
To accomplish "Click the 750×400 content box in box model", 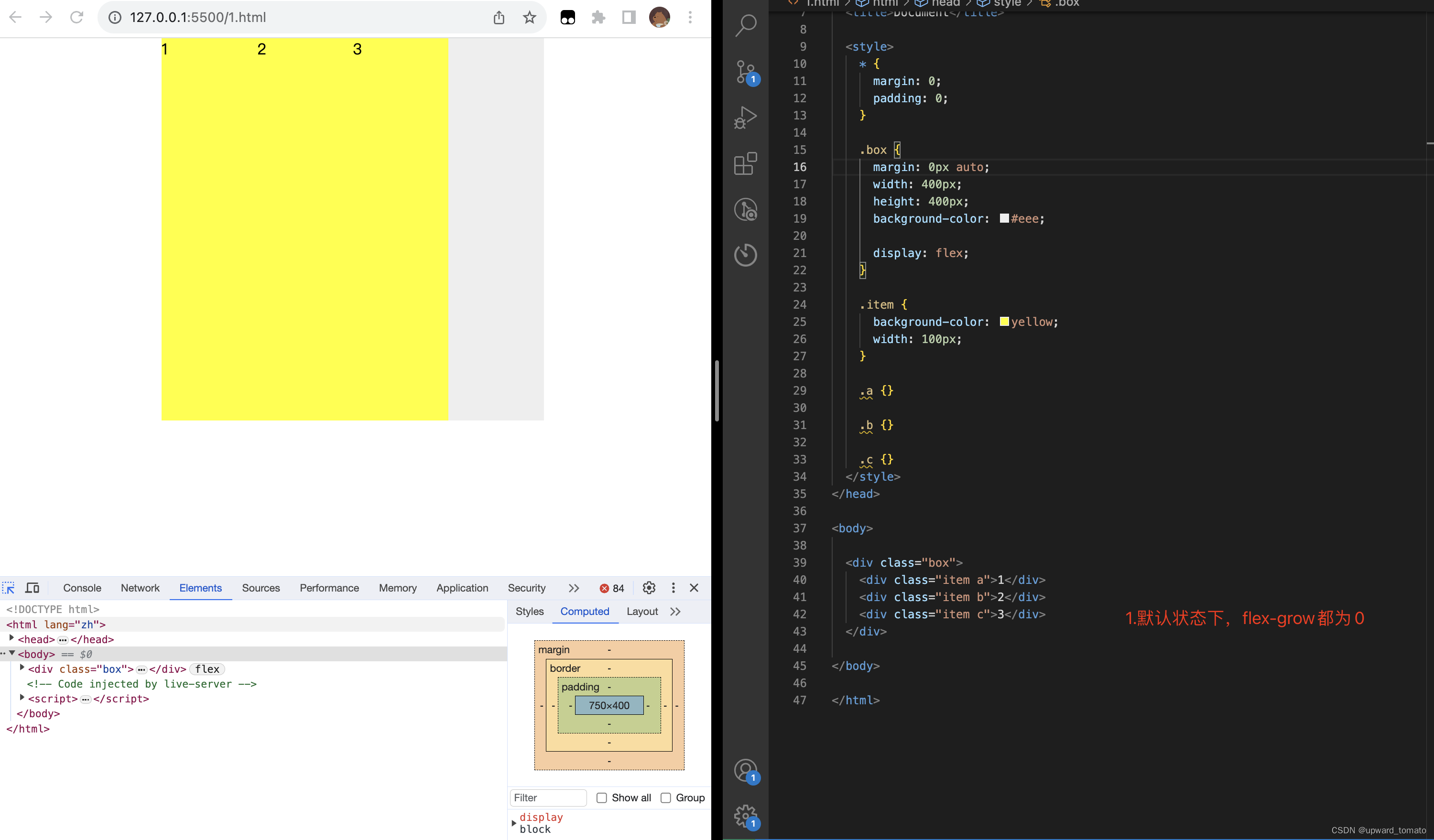I will click(609, 705).
